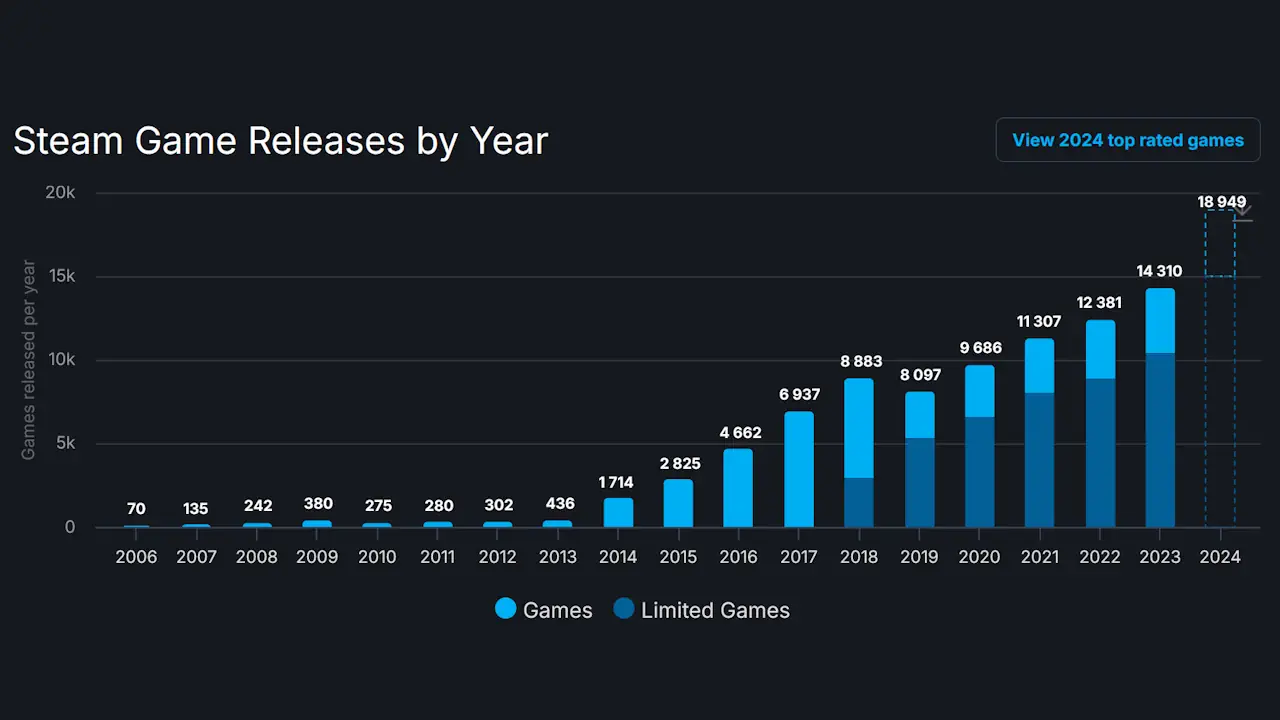This screenshot has width=1280, height=720.
Task: Click View 2024 top rated games button
Action: click(x=1127, y=140)
